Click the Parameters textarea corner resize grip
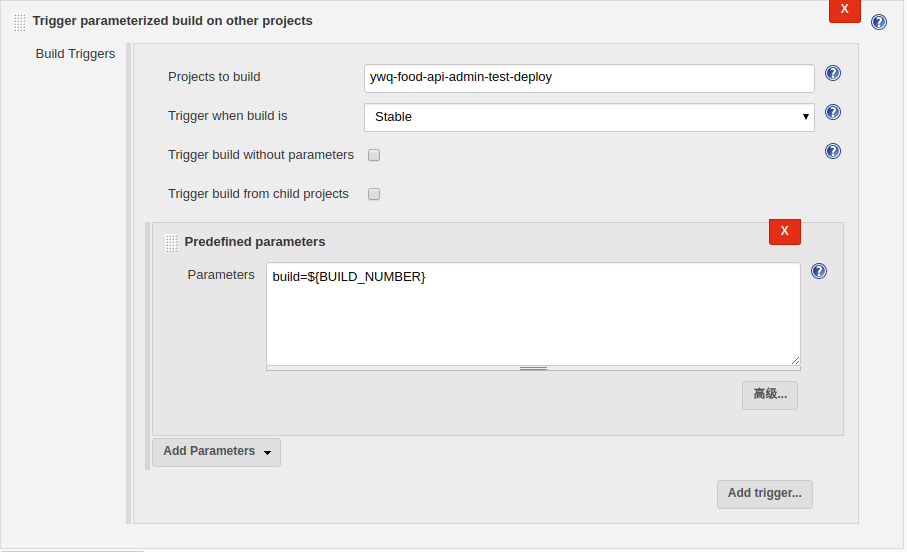 point(795,360)
